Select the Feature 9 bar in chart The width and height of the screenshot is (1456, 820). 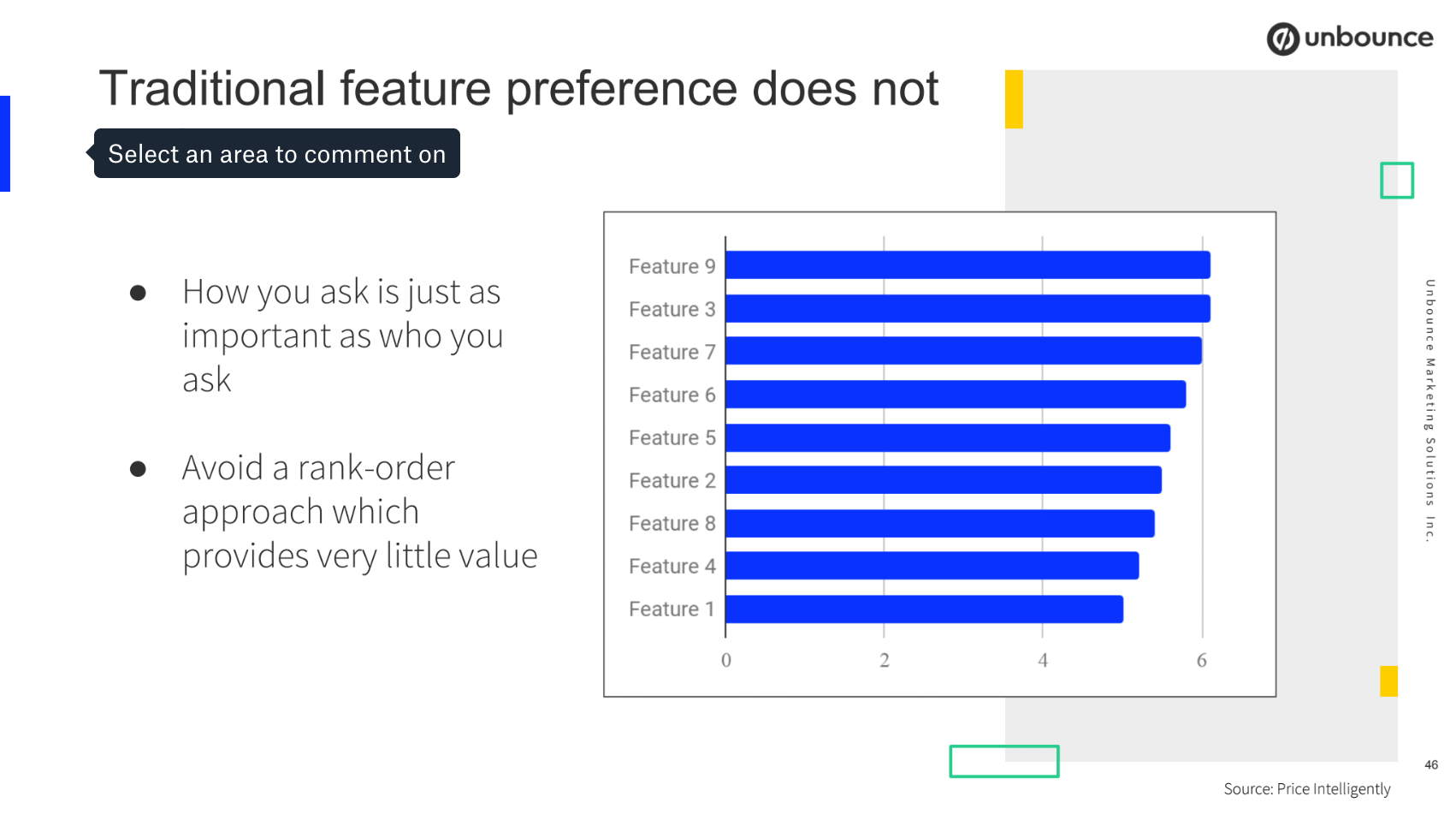[x=968, y=265]
